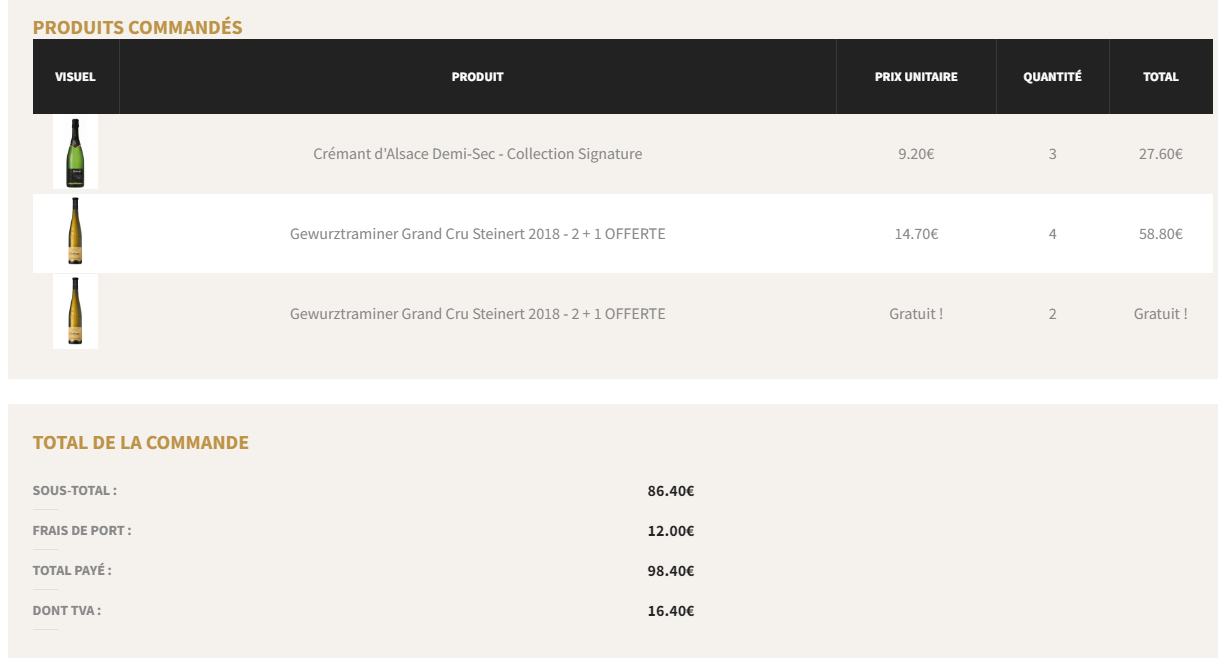
Task: Click the 14.70€ unit price
Action: point(916,234)
